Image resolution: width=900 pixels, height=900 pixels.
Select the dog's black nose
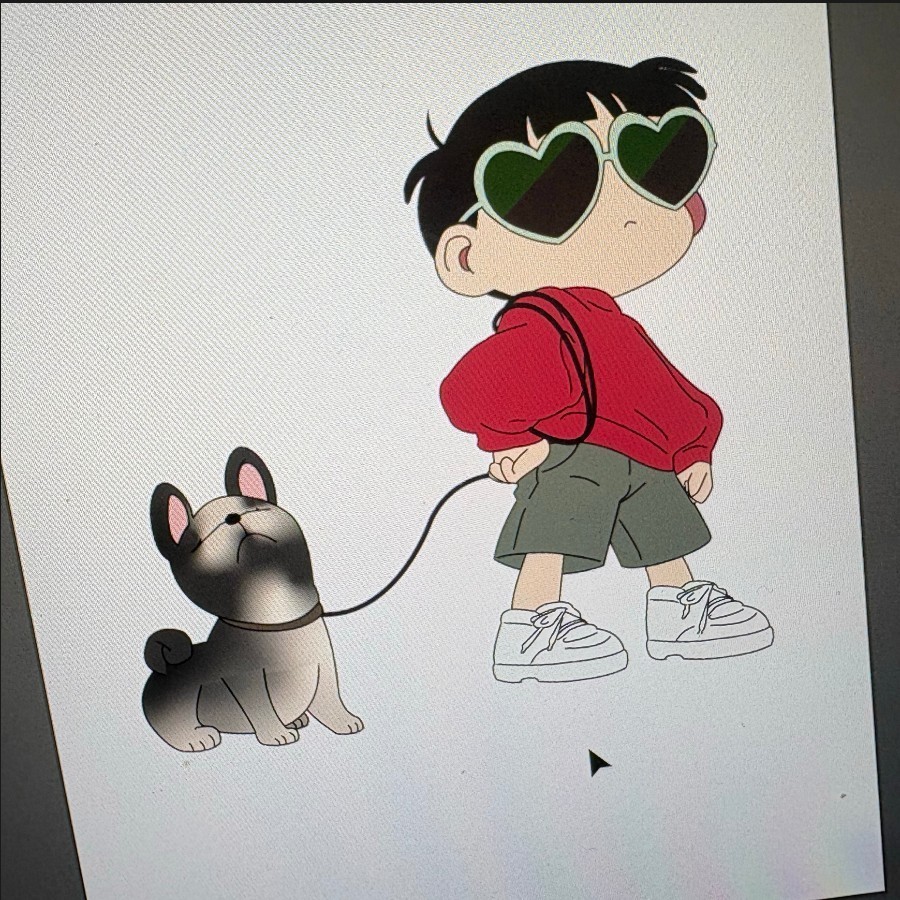pyautogui.click(x=232, y=519)
